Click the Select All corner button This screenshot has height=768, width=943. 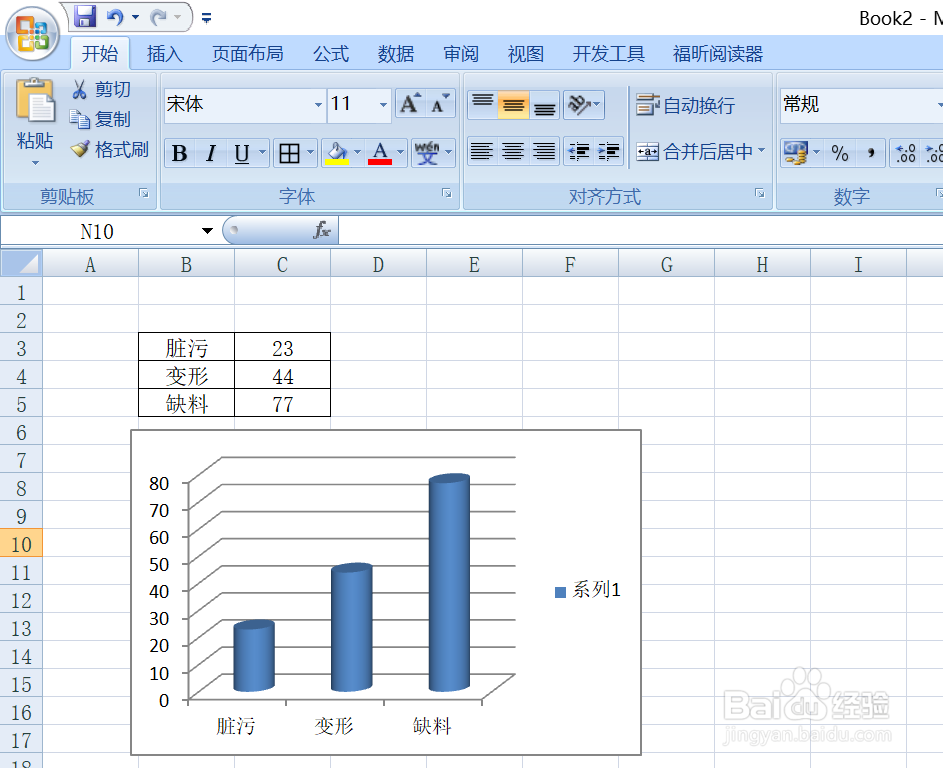click(x=22, y=263)
